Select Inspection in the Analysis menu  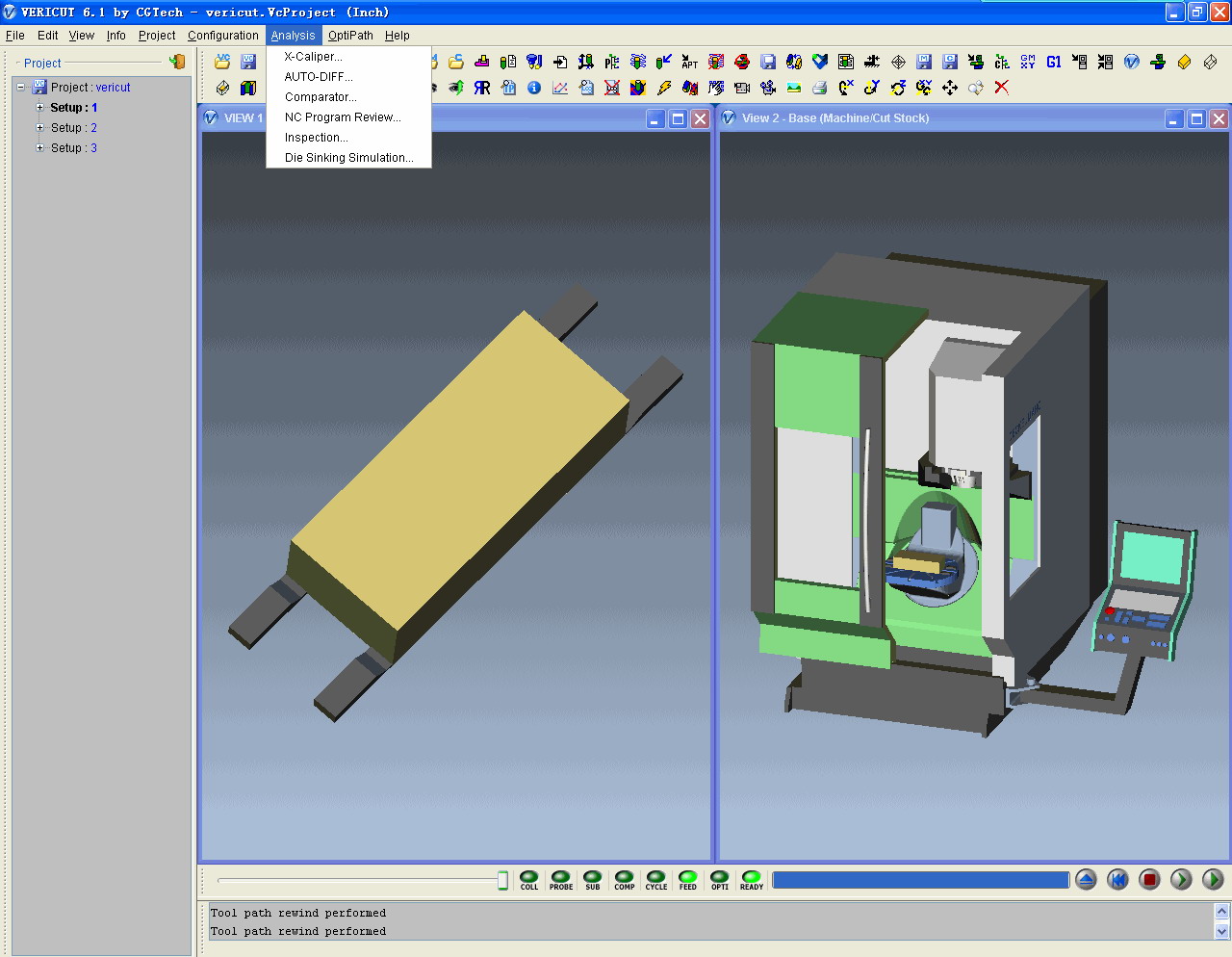(x=348, y=138)
